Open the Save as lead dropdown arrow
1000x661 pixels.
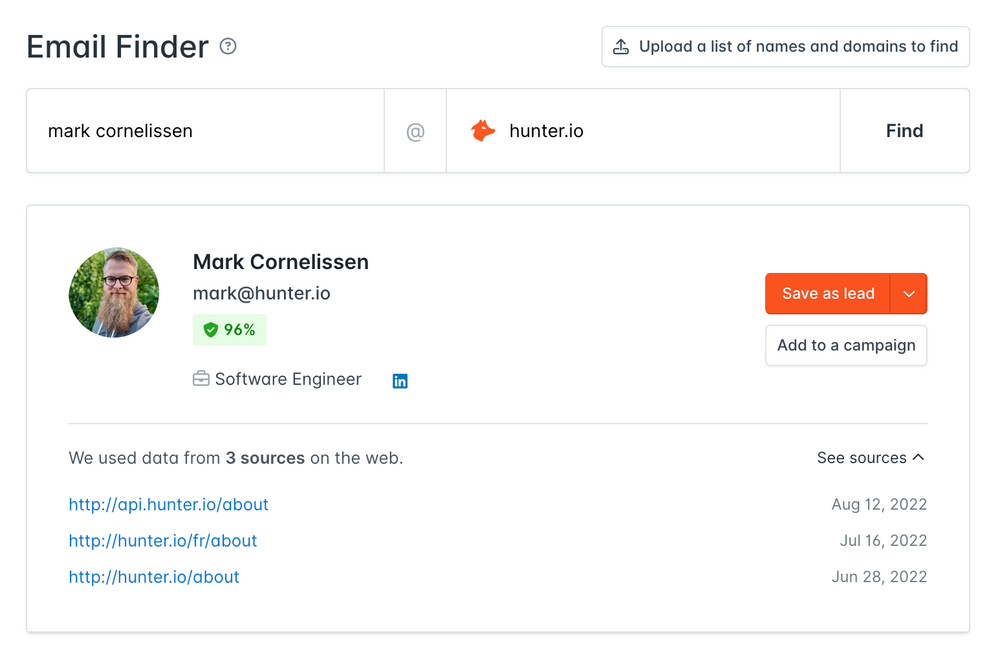click(x=909, y=293)
